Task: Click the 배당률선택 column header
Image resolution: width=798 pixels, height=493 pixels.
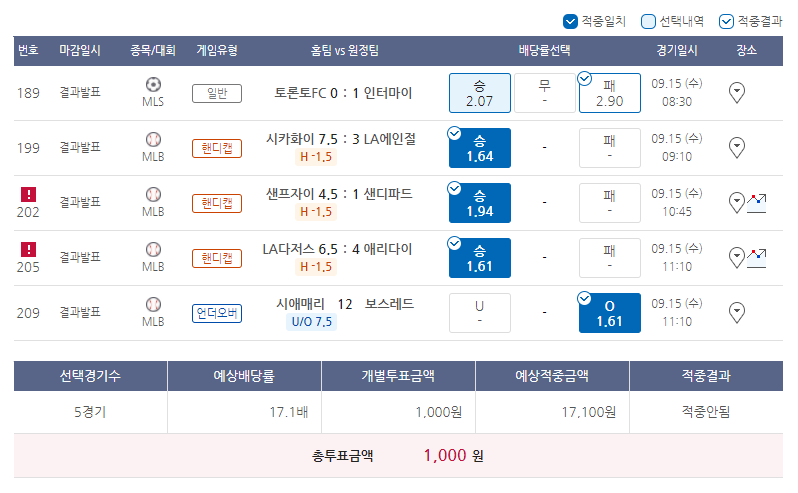Action: click(545, 50)
